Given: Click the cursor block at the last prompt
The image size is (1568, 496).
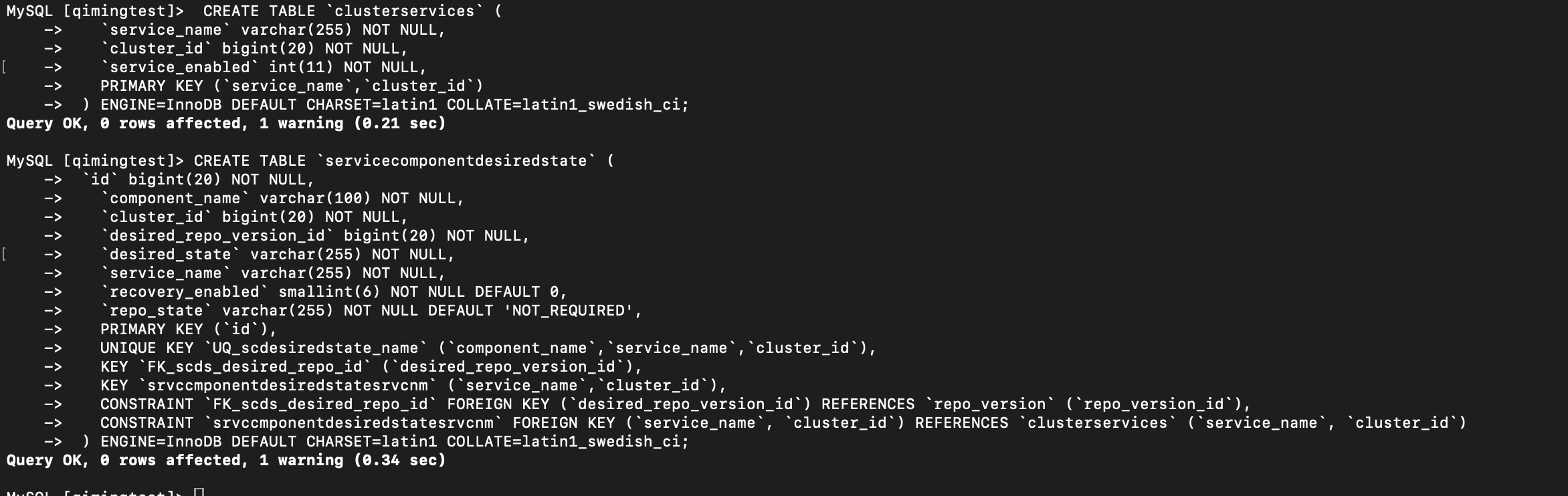Looking at the screenshot, I should [199, 493].
